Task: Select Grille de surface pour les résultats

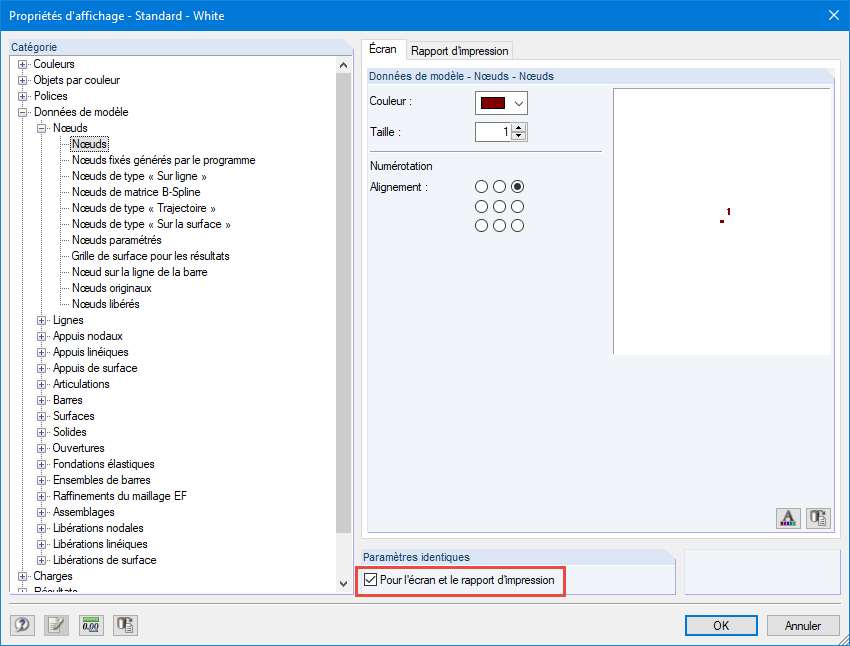Action: pos(150,256)
